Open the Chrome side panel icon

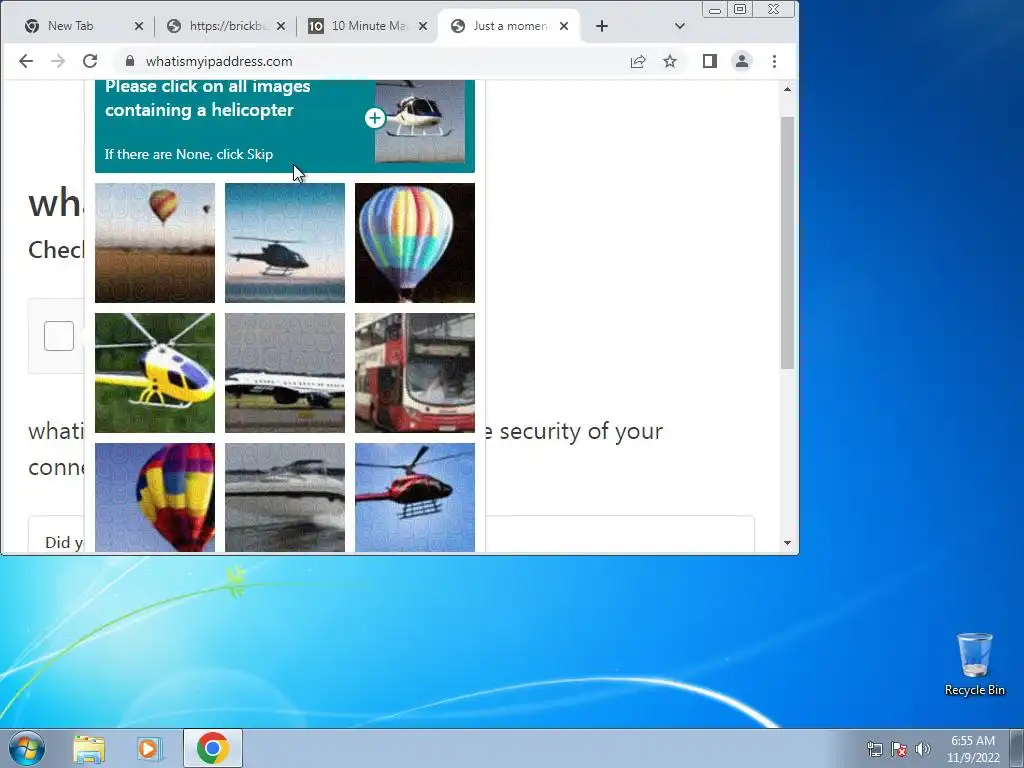click(x=710, y=61)
